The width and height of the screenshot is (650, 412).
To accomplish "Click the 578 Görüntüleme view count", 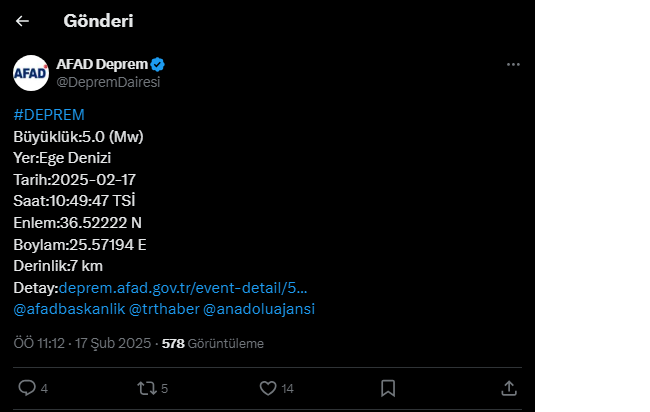I will pos(213,344).
